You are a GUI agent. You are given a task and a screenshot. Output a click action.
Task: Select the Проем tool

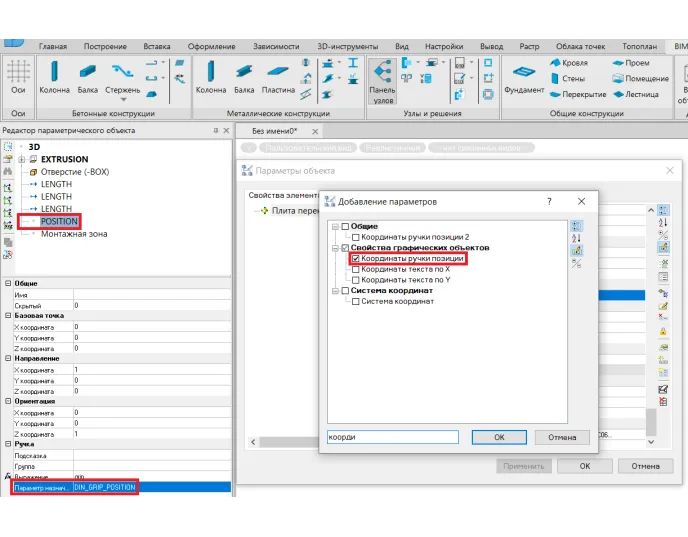(631, 63)
